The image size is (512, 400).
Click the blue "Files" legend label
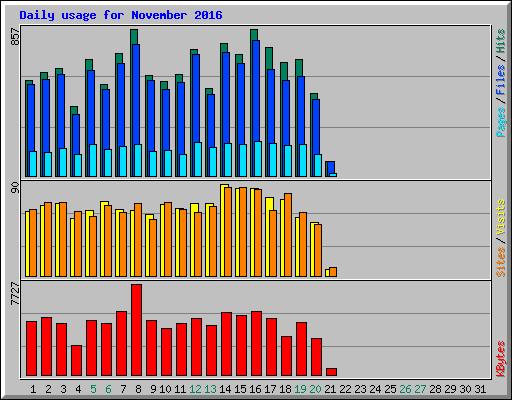click(x=500, y=80)
